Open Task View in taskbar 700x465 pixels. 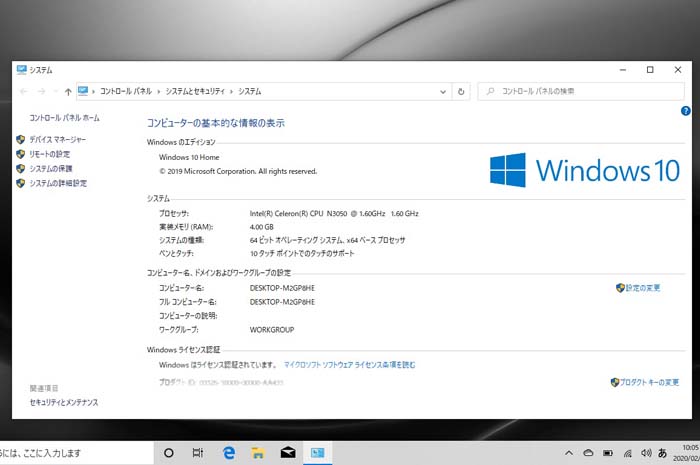pyautogui.click(x=198, y=453)
